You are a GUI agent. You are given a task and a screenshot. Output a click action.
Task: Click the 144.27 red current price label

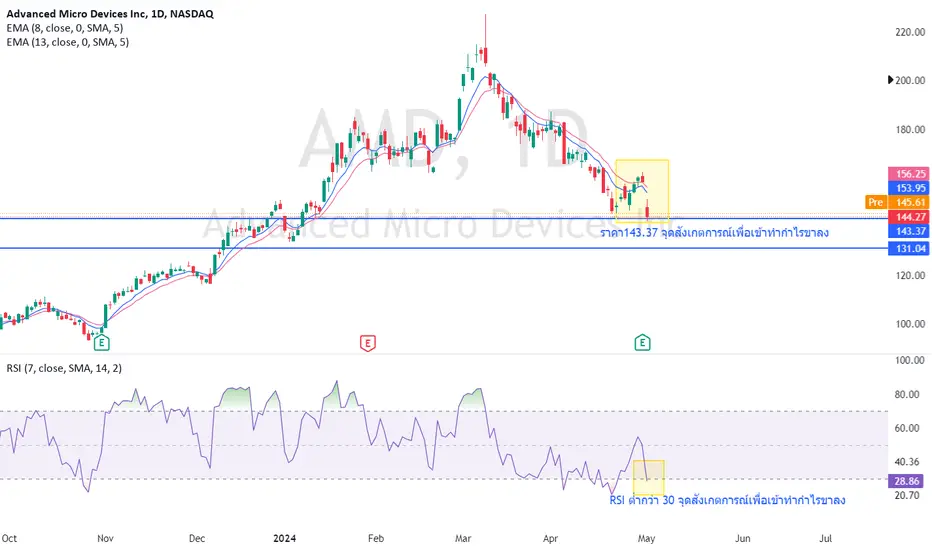click(909, 217)
